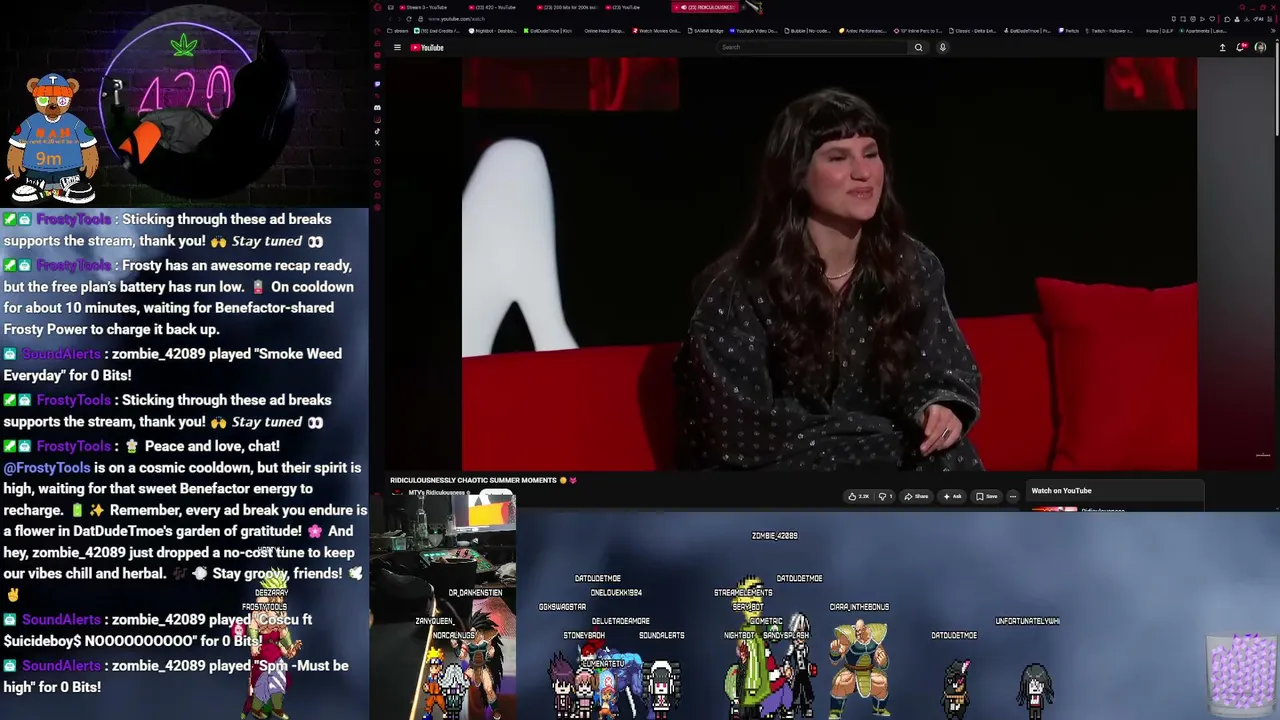Open the 'stream' bookmarks folder
This screenshot has height=720, width=1280.
398,31
